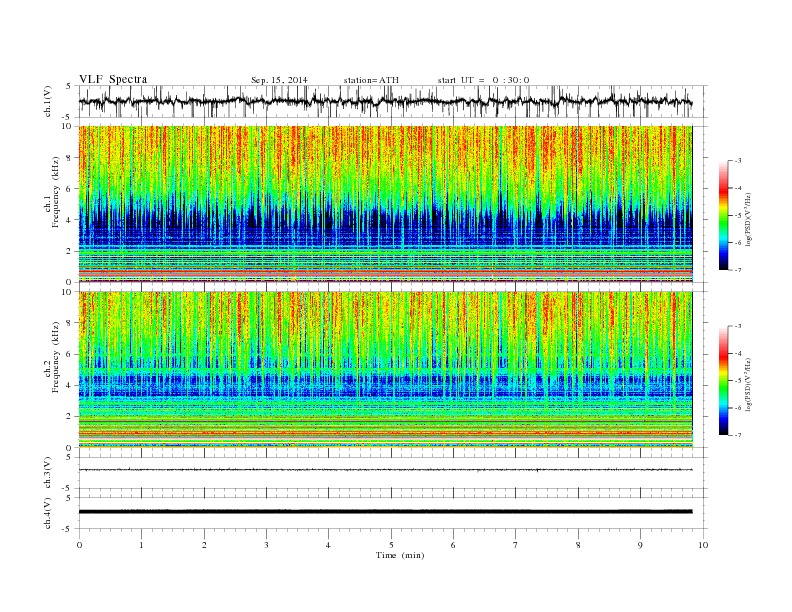Click the "ch.1(V)" axis label
This screenshot has width=792, height=612.
point(48,102)
